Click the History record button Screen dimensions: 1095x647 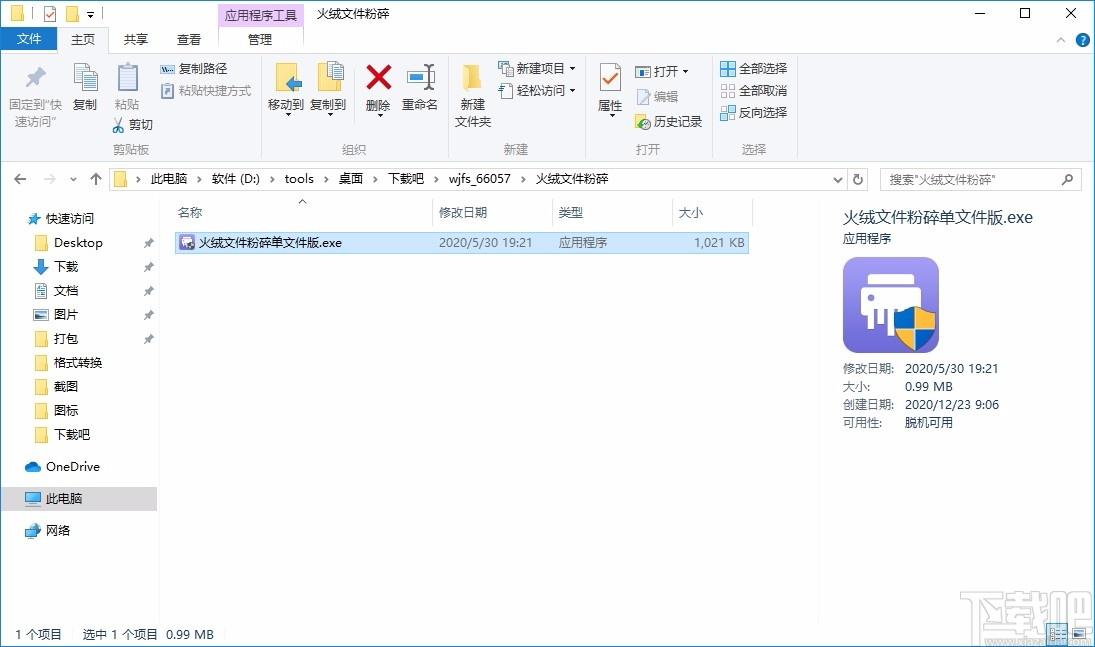click(668, 122)
